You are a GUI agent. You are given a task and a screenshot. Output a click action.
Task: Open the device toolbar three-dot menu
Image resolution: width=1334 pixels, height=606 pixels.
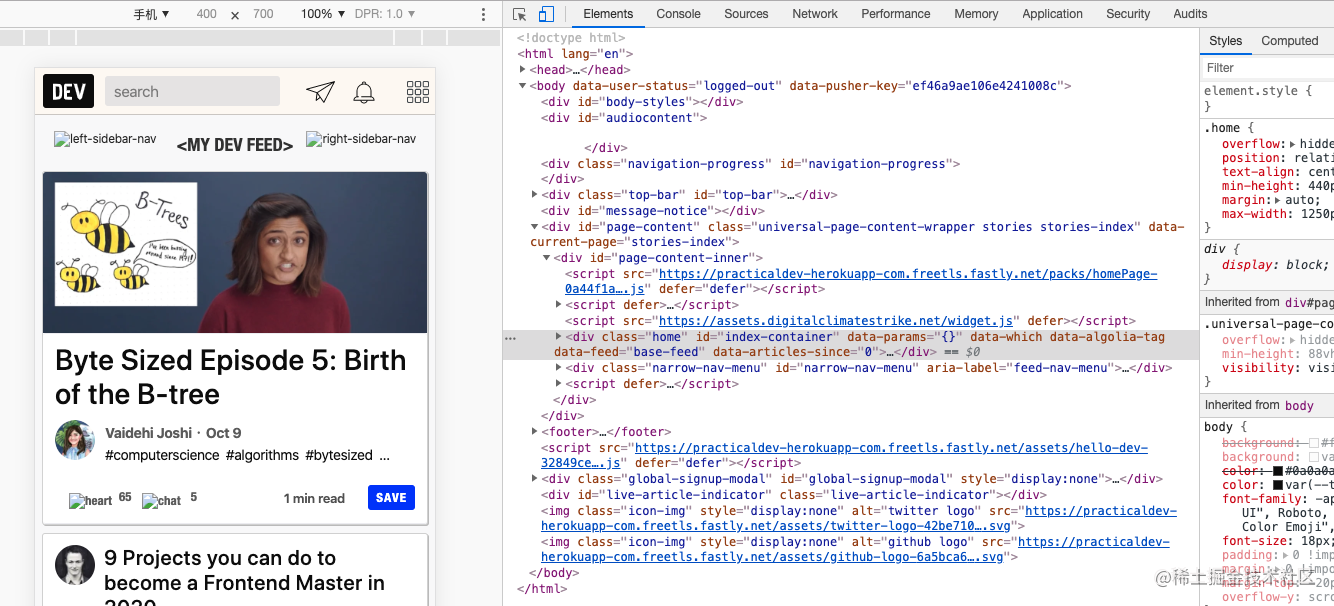[x=484, y=14]
